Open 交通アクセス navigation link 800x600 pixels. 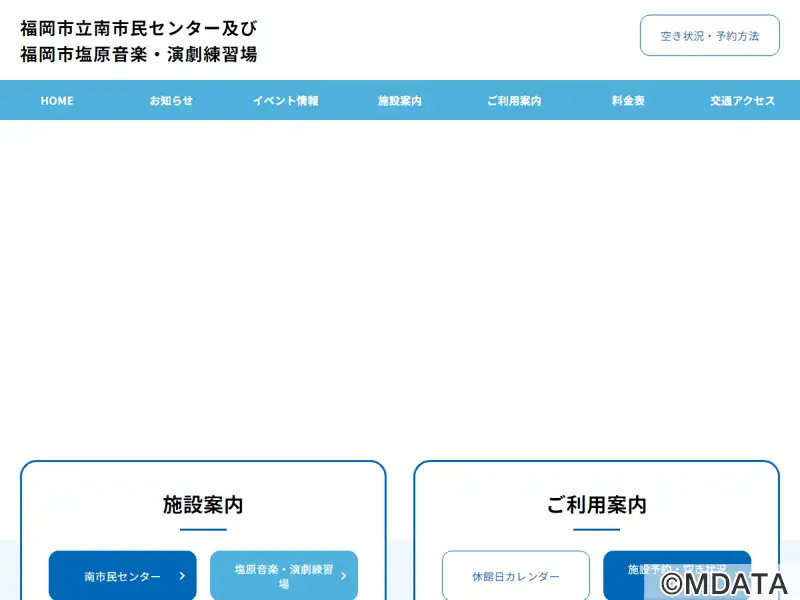point(742,101)
